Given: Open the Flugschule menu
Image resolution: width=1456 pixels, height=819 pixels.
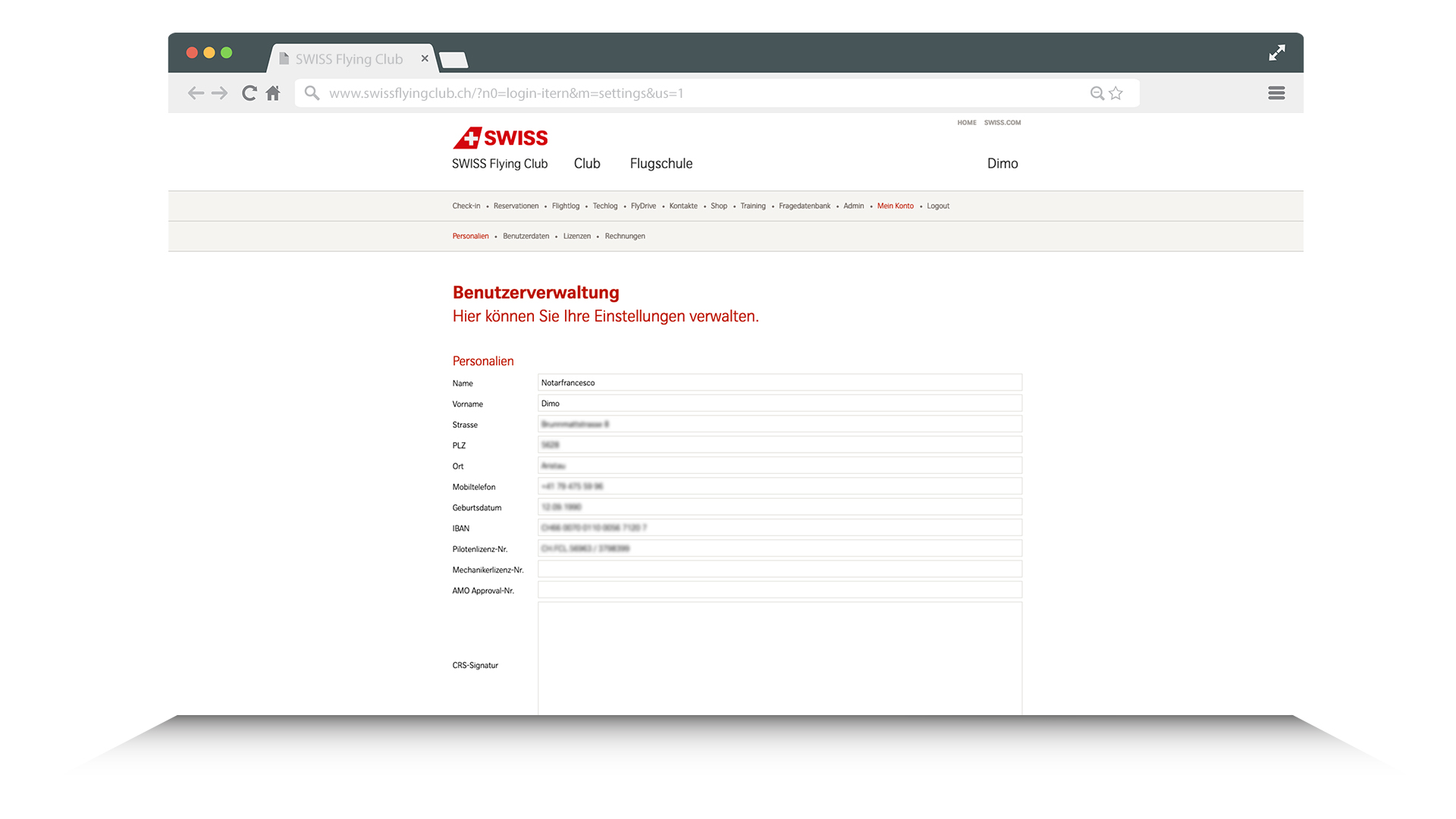Looking at the screenshot, I should click(661, 163).
